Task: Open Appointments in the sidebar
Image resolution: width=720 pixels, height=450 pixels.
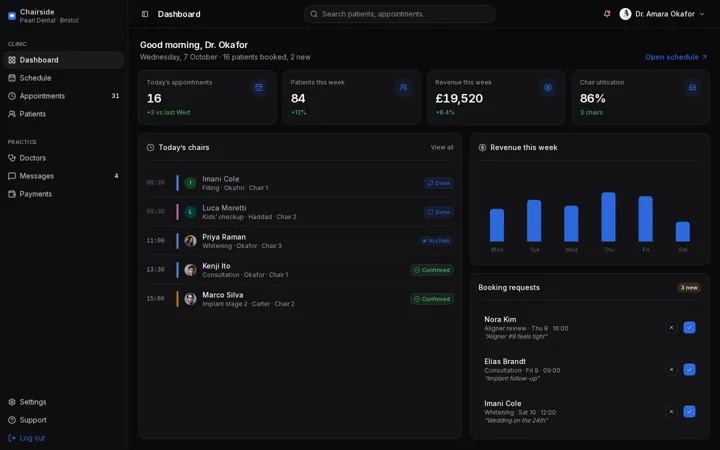Action: [63, 96]
